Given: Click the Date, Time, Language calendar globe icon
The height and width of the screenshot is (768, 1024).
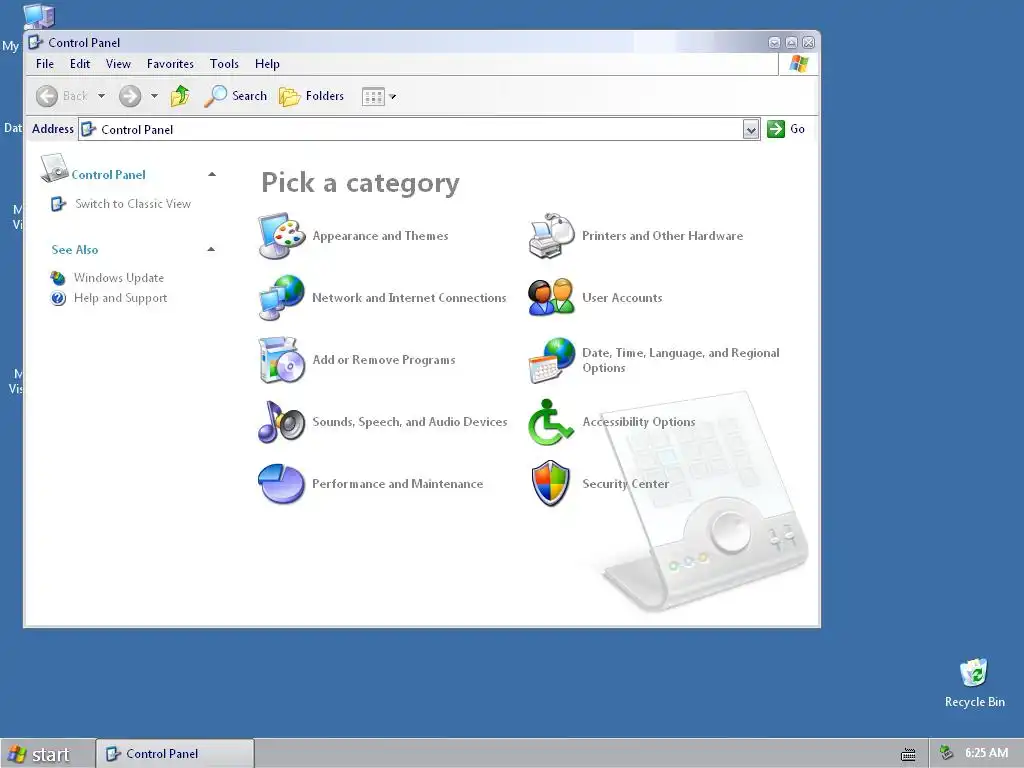Looking at the screenshot, I should (x=551, y=360).
